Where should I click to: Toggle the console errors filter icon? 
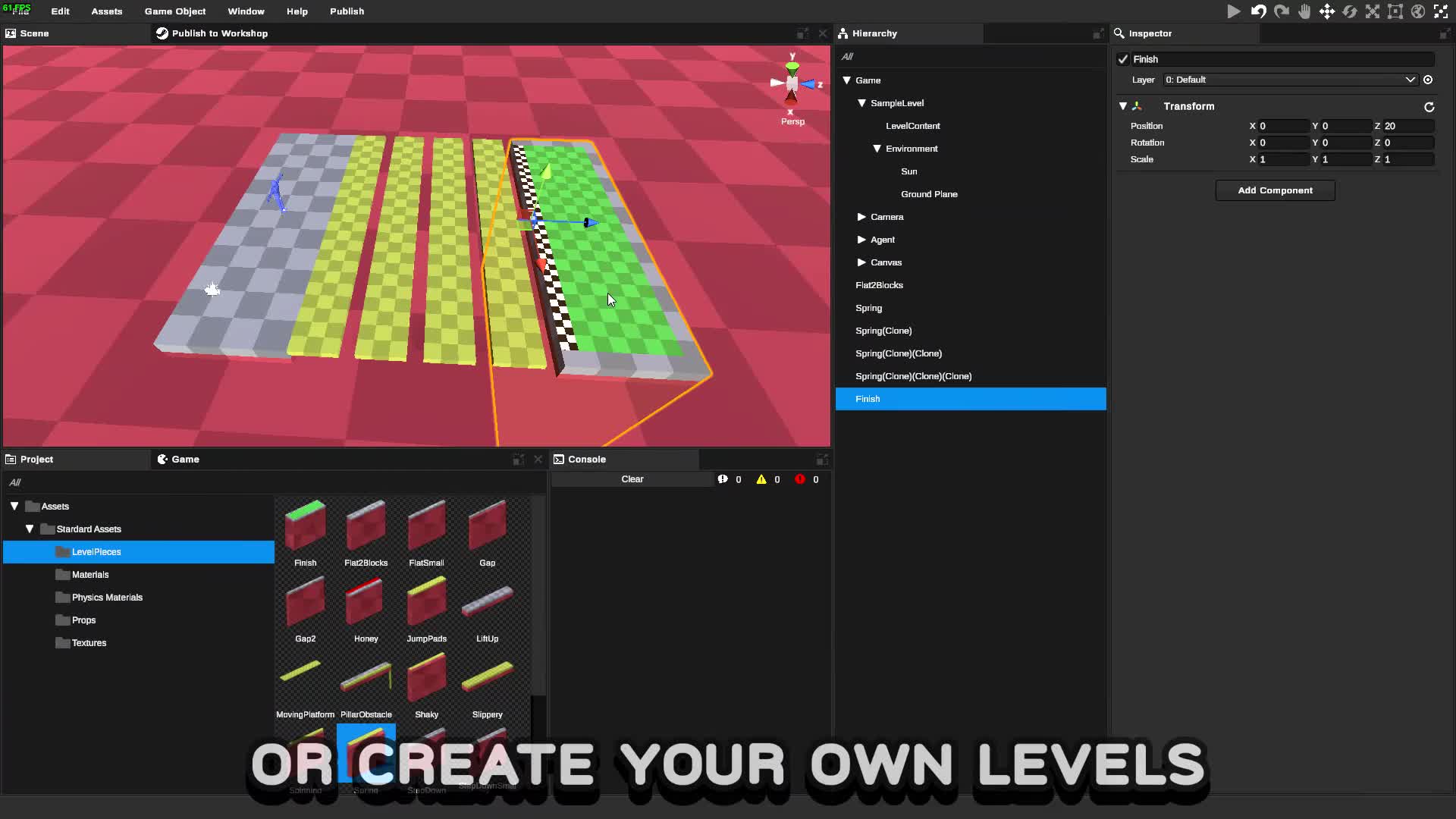click(800, 479)
